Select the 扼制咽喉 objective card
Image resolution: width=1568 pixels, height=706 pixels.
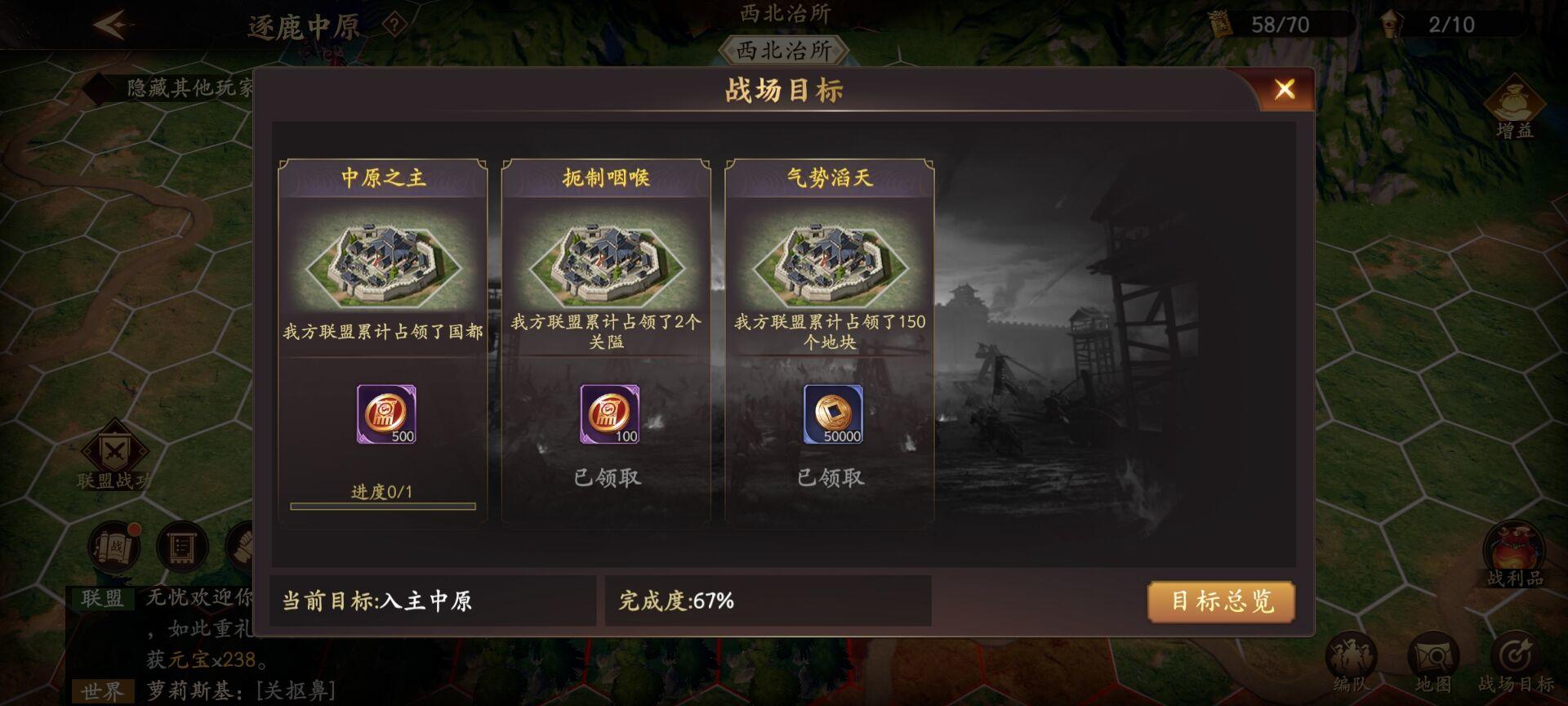(606, 339)
